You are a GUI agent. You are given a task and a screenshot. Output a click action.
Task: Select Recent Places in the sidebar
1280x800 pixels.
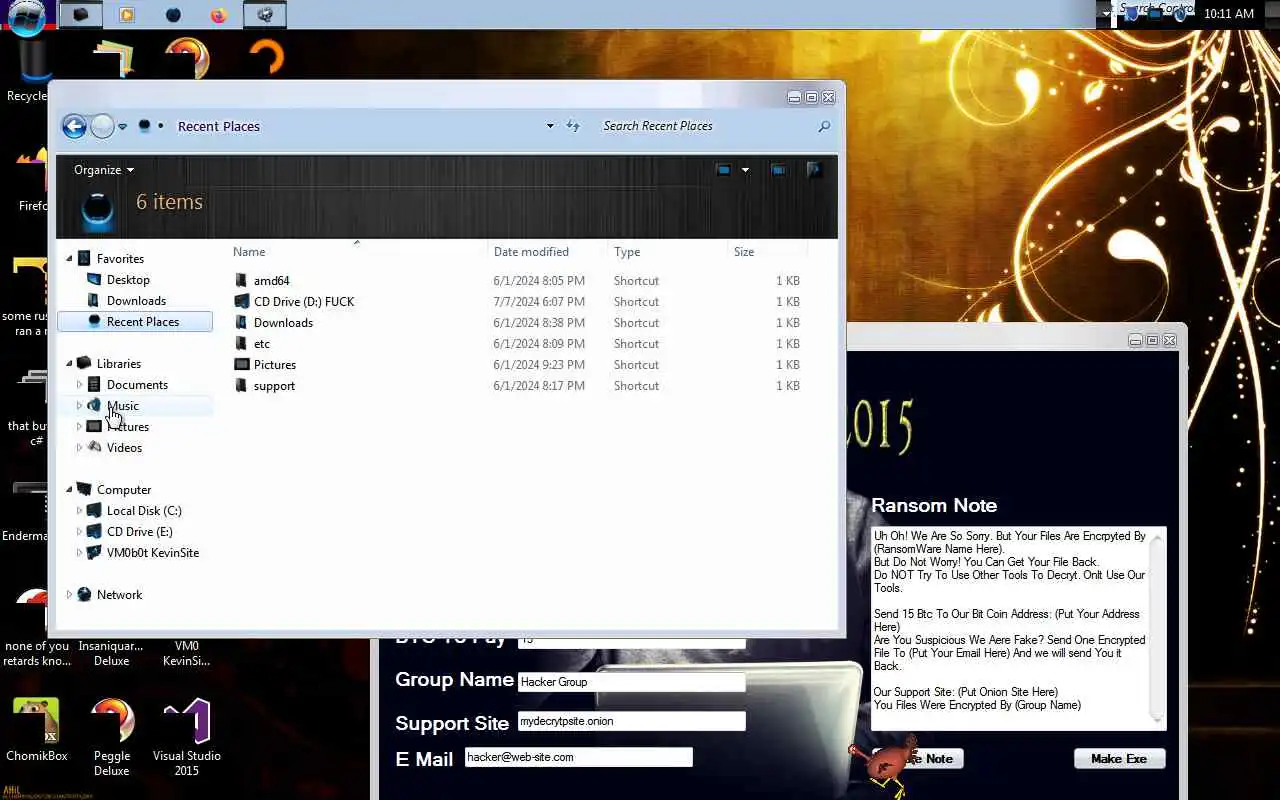click(135, 322)
